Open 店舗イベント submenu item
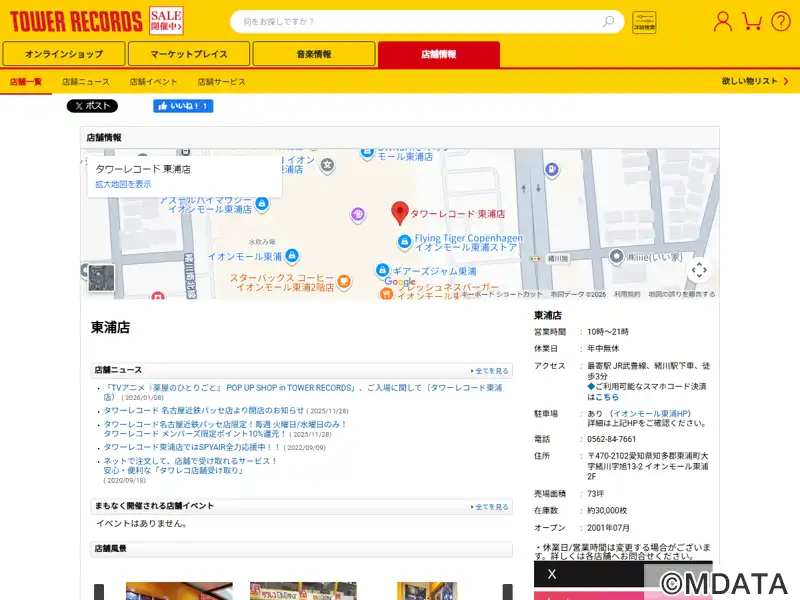 (153, 82)
